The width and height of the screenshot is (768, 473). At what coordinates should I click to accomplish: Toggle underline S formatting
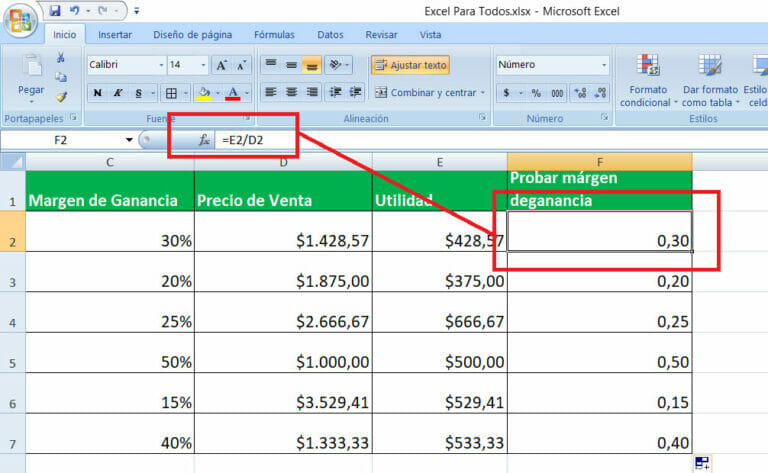[x=139, y=93]
